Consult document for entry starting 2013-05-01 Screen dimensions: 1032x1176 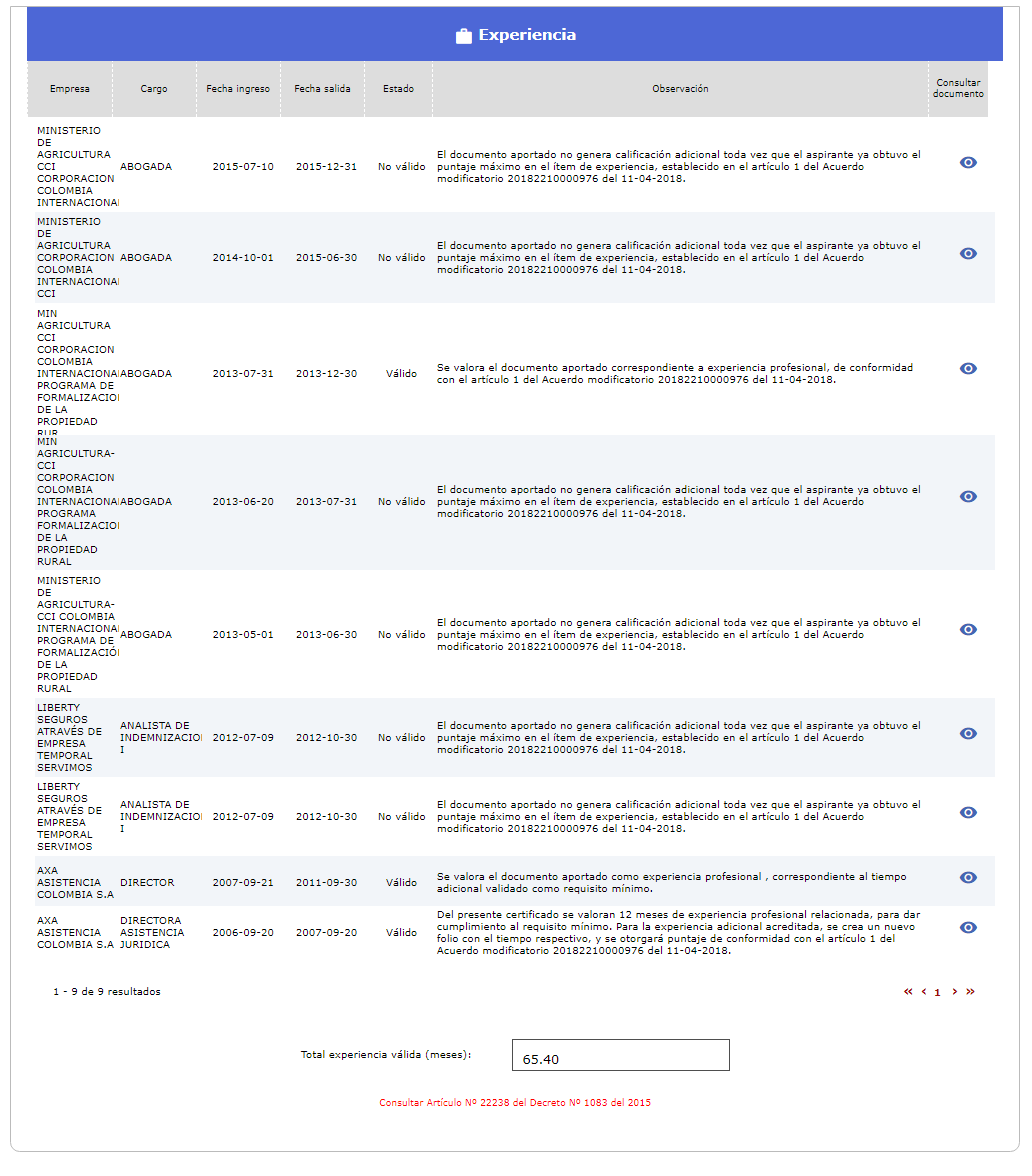[967, 630]
